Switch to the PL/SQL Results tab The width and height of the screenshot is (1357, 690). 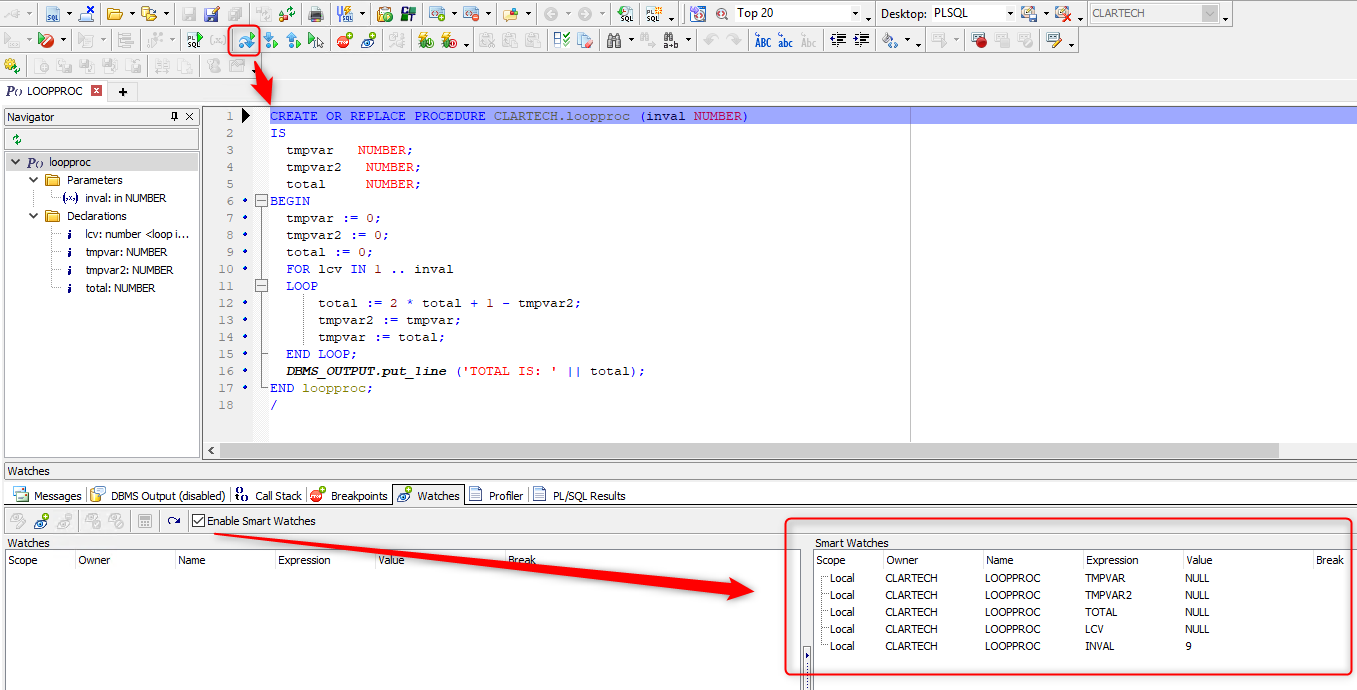coord(580,495)
